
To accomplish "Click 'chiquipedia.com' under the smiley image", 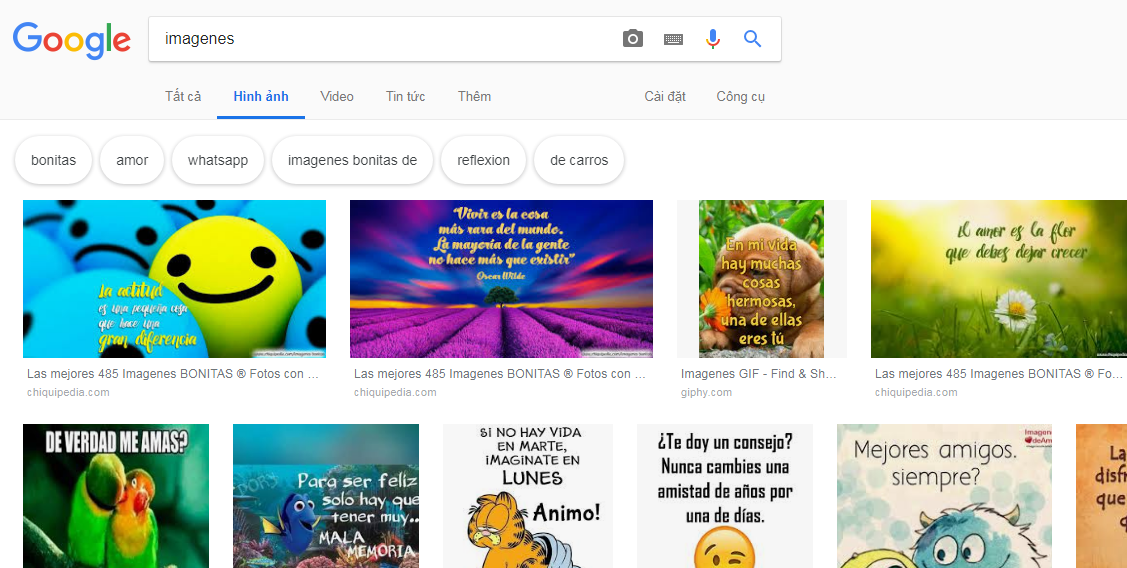I will coord(68,393).
